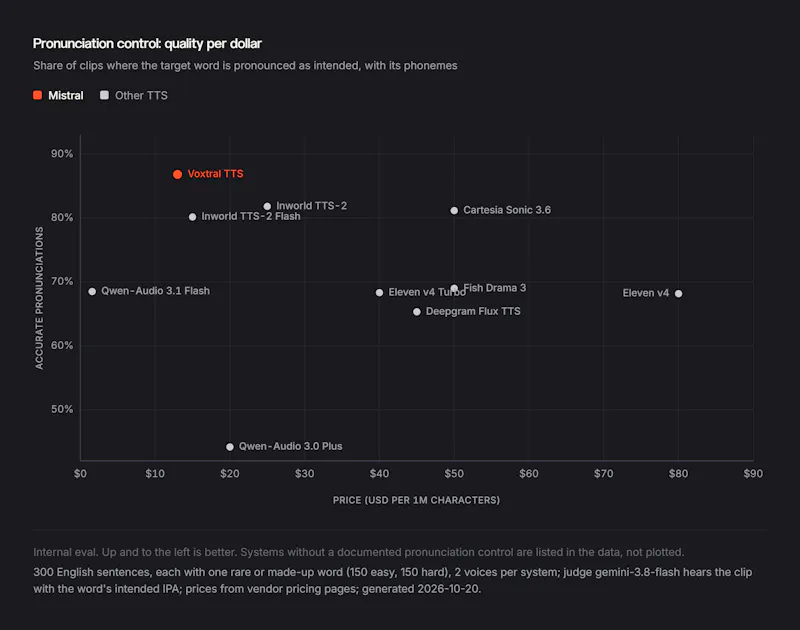Select the Fish Drama 3 dot
The height and width of the screenshot is (630, 800).
coord(454,288)
